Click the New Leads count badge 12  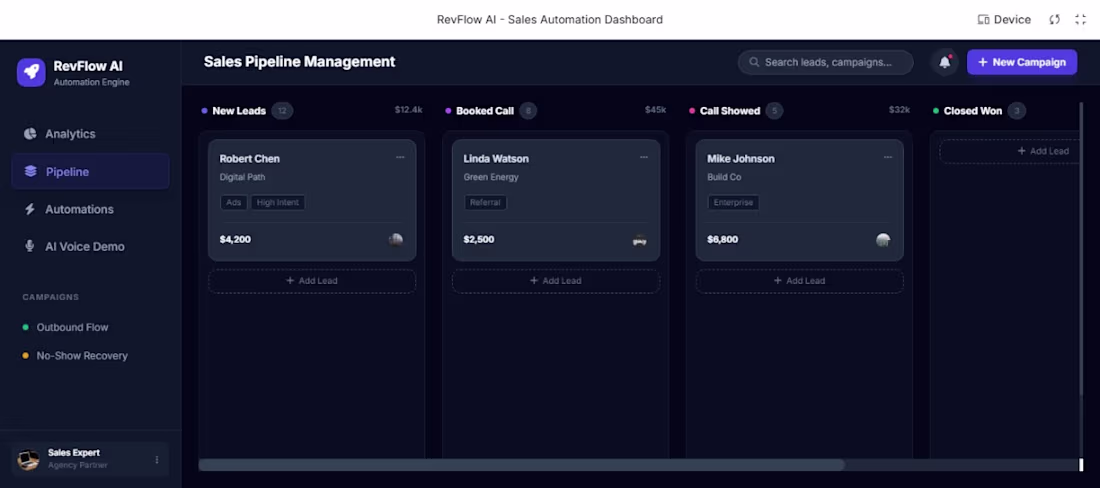(282, 111)
